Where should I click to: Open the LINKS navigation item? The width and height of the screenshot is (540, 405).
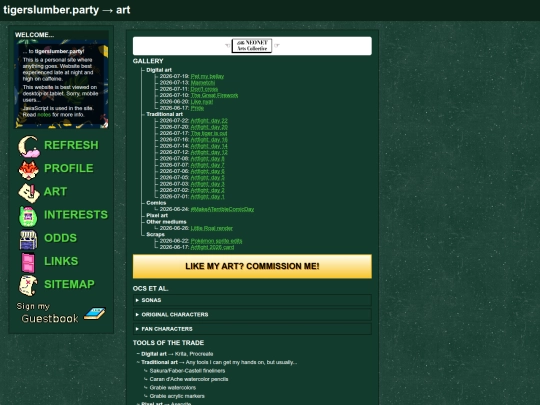click(61, 261)
